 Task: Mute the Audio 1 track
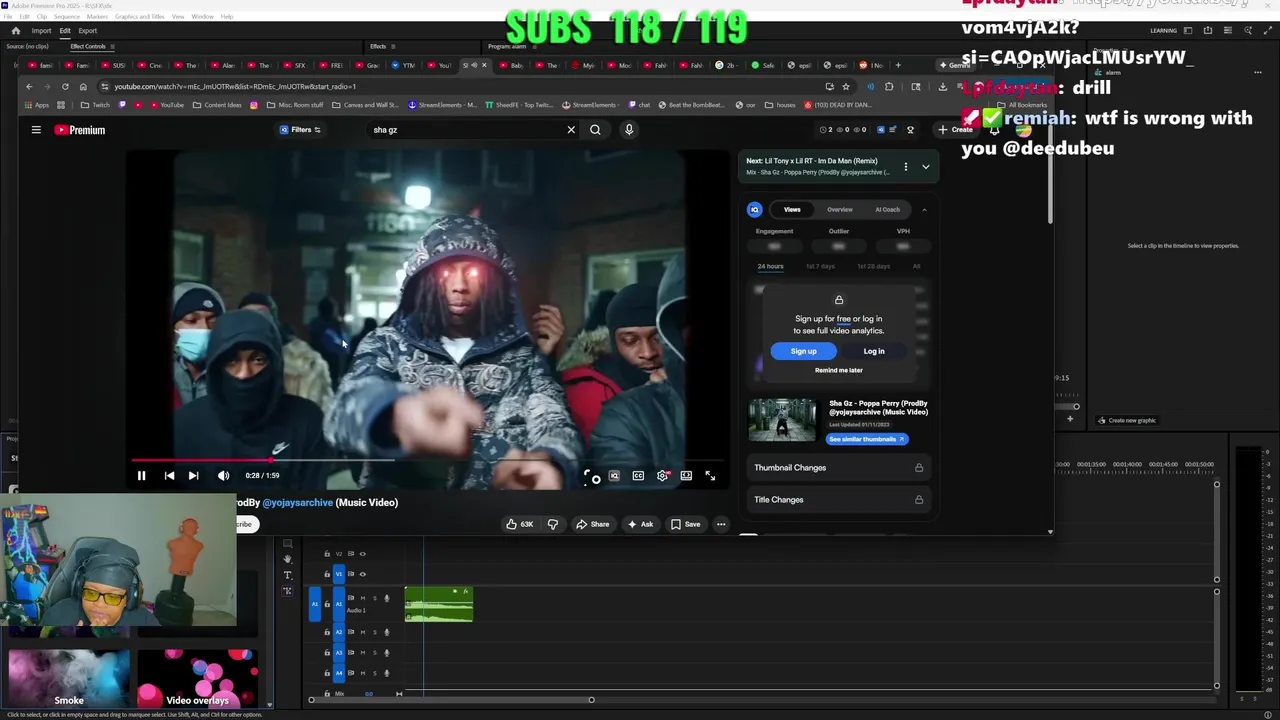coord(362,598)
